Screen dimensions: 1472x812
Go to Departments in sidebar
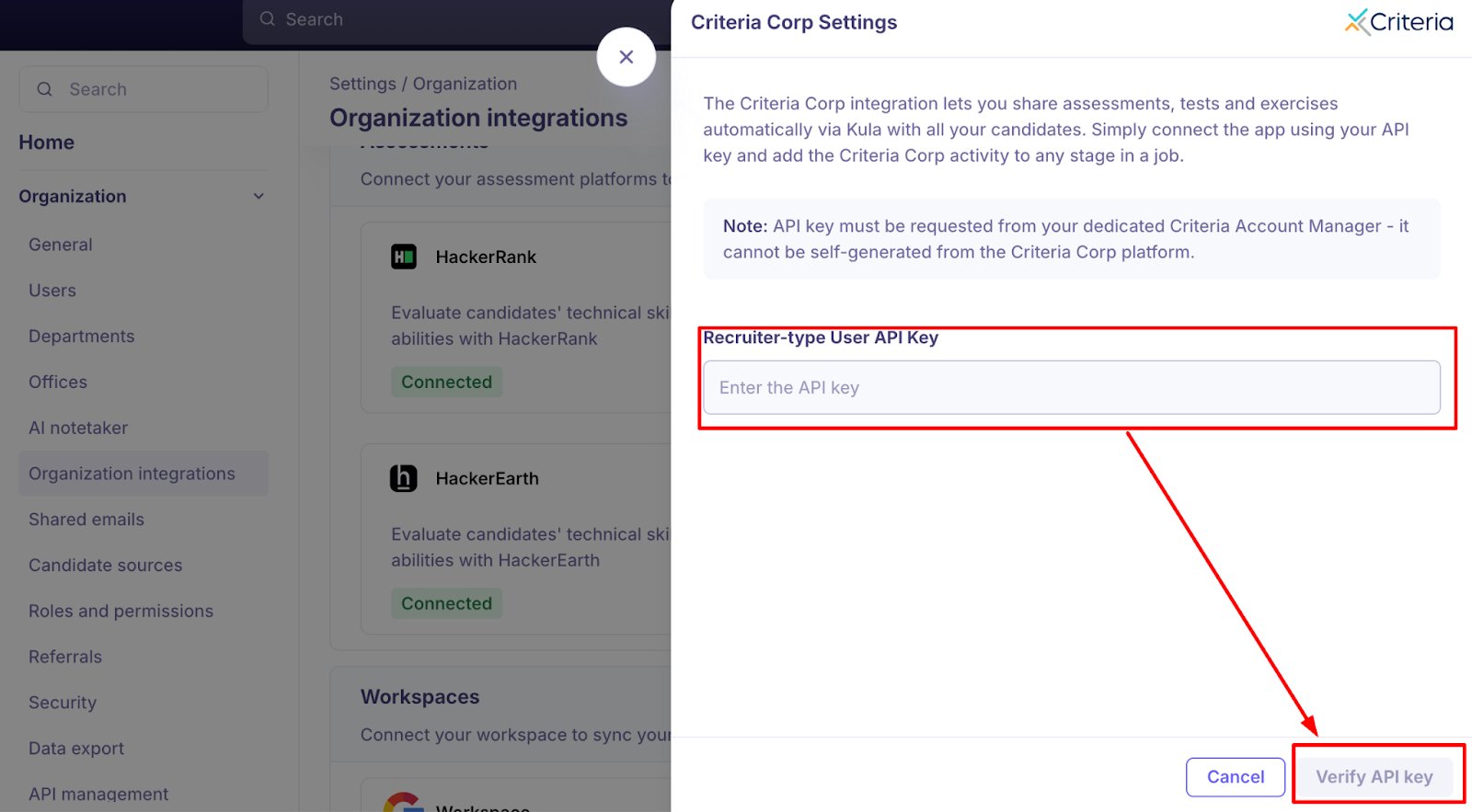(x=82, y=337)
